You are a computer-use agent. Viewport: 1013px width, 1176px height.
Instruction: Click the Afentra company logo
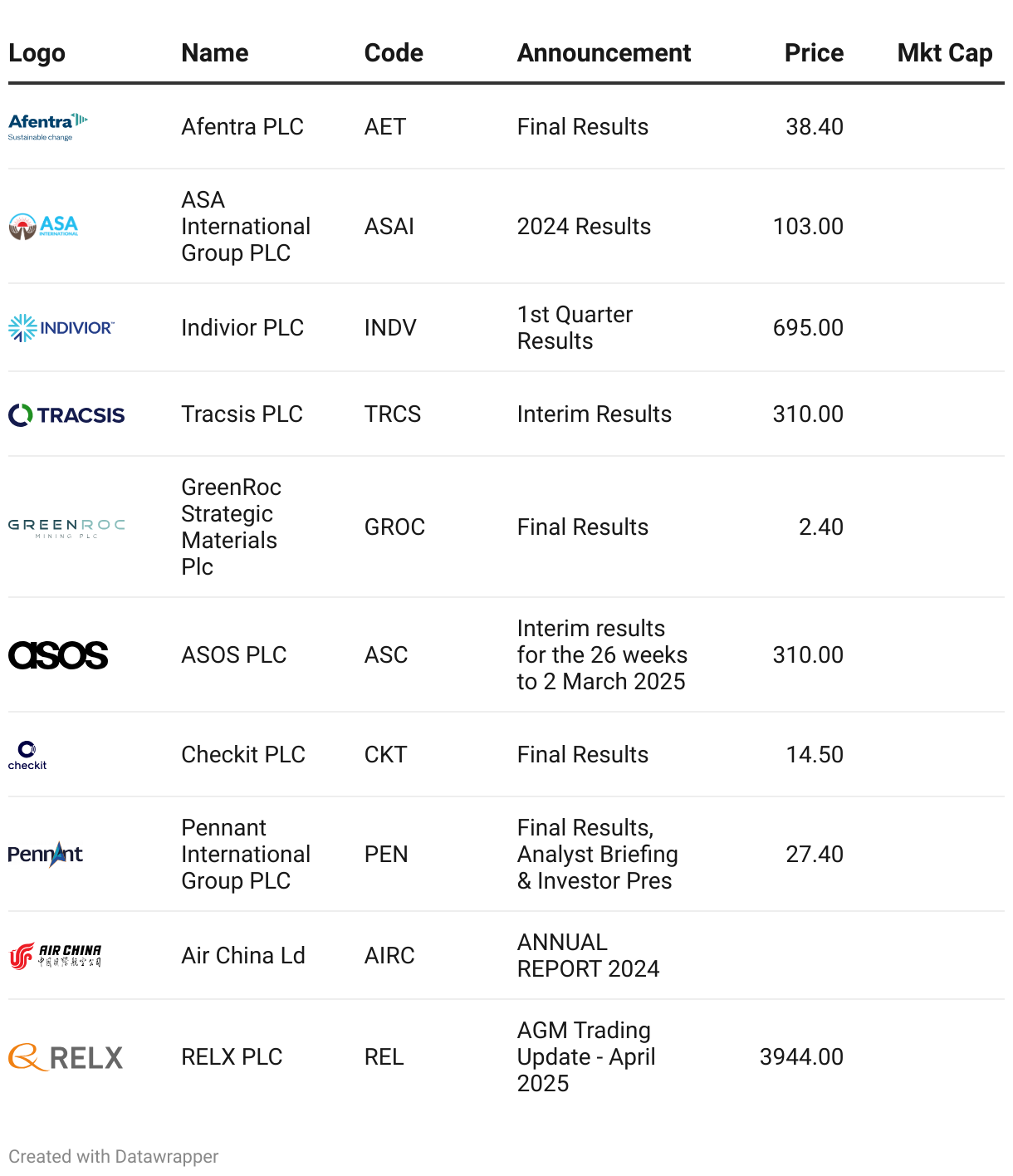coord(48,127)
